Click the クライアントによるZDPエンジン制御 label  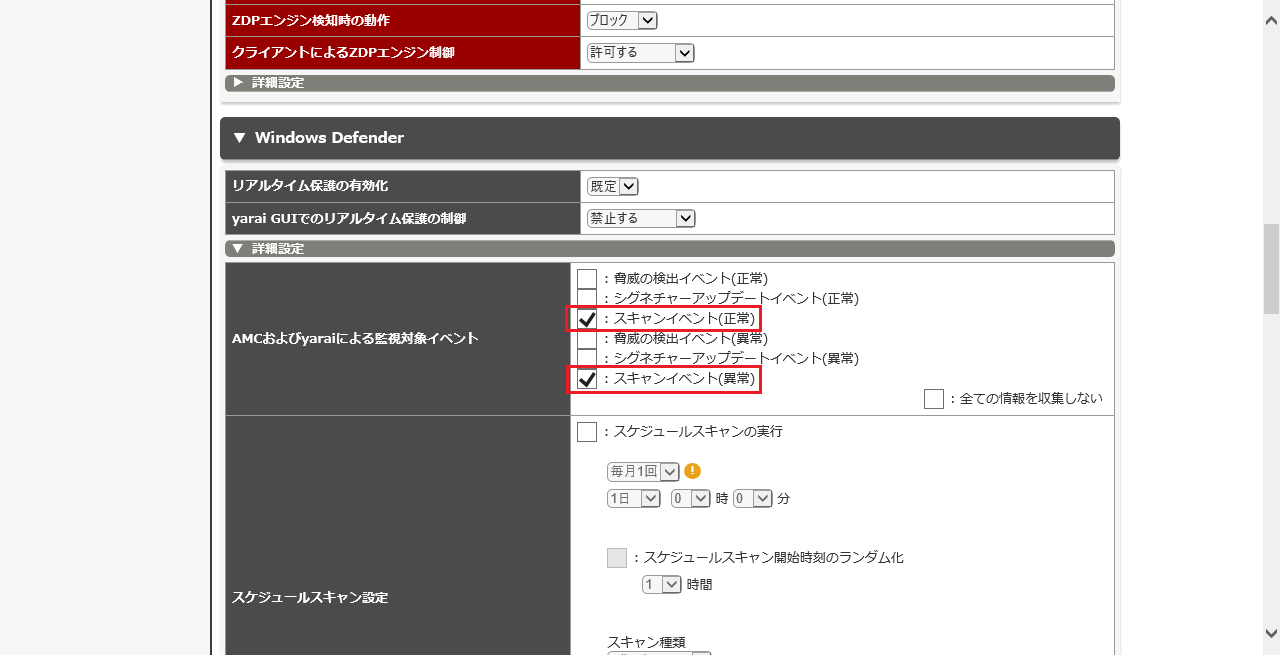tap(343, 53)
